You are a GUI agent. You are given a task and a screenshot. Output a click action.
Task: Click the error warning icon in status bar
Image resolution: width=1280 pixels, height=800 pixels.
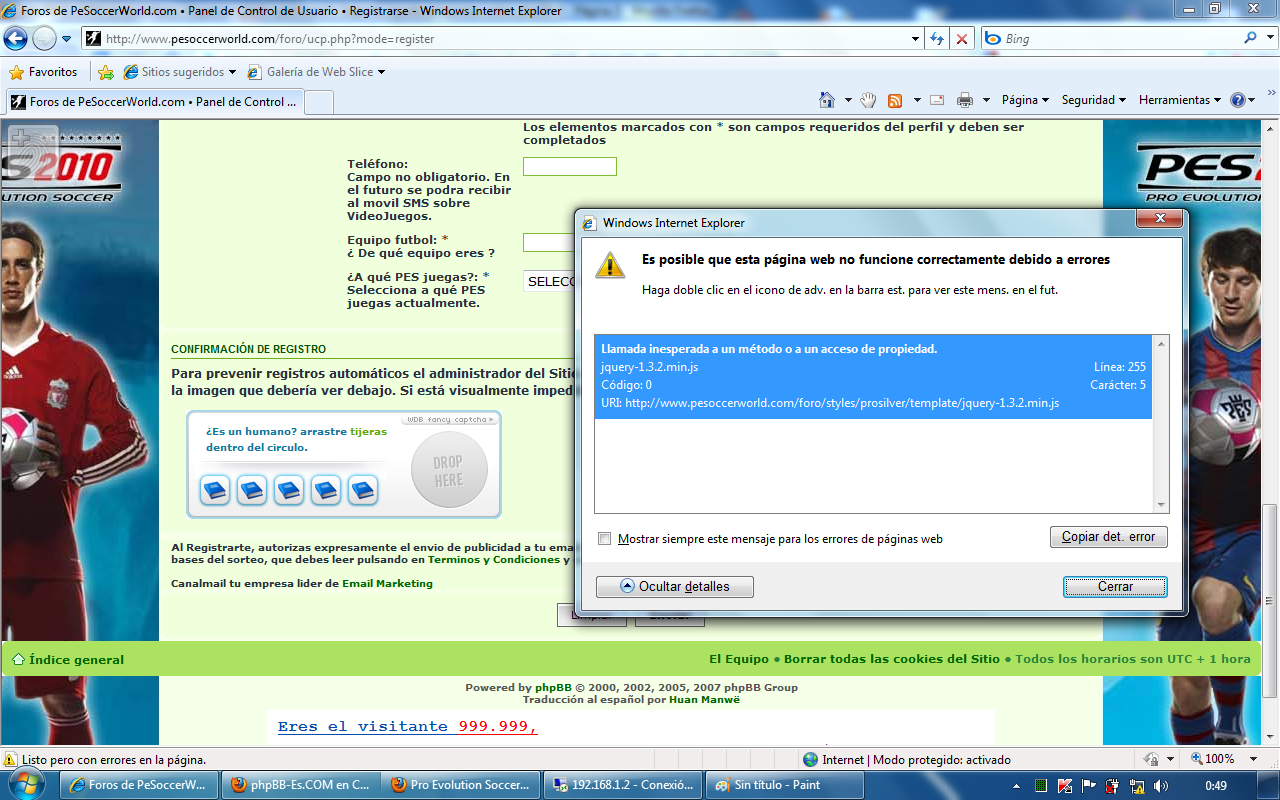pos(11,760)
